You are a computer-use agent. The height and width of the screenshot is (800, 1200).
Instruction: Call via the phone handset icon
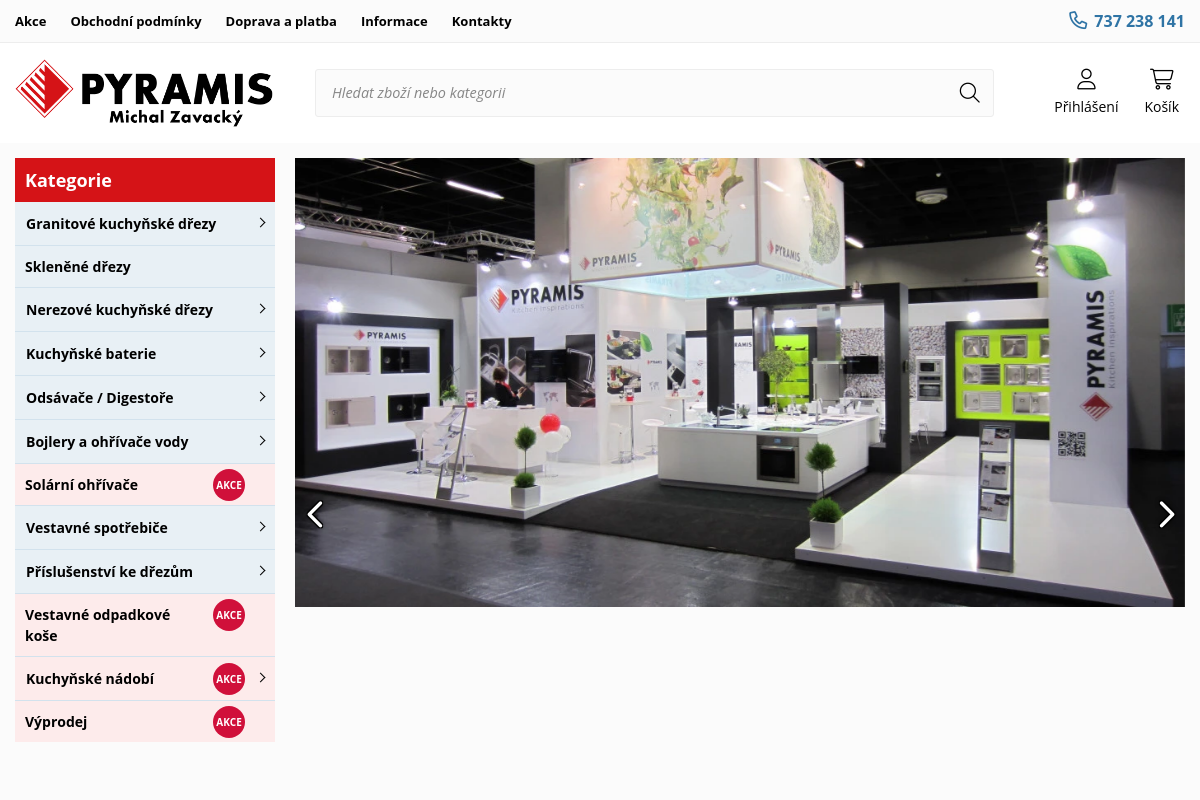pos(1078,21)
